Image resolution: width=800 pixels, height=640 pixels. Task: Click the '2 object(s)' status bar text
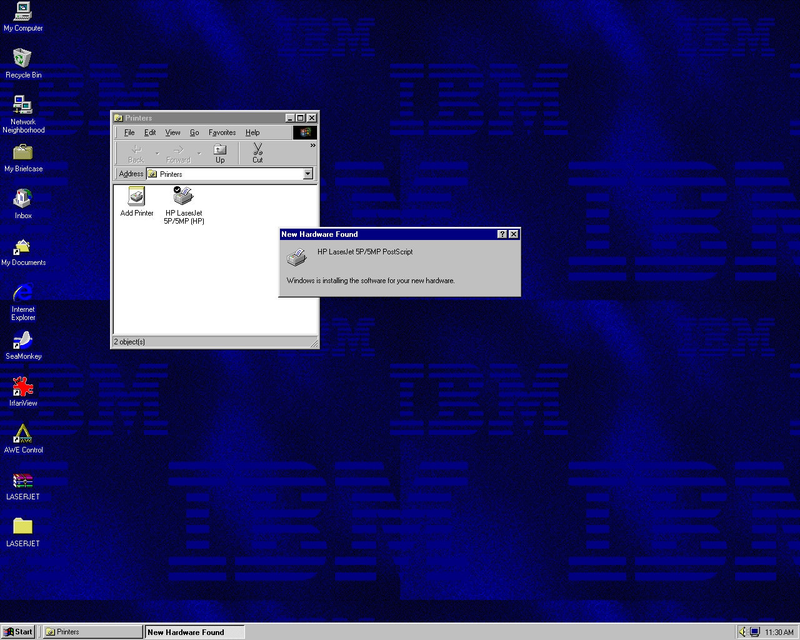click(x=130, y=342)
